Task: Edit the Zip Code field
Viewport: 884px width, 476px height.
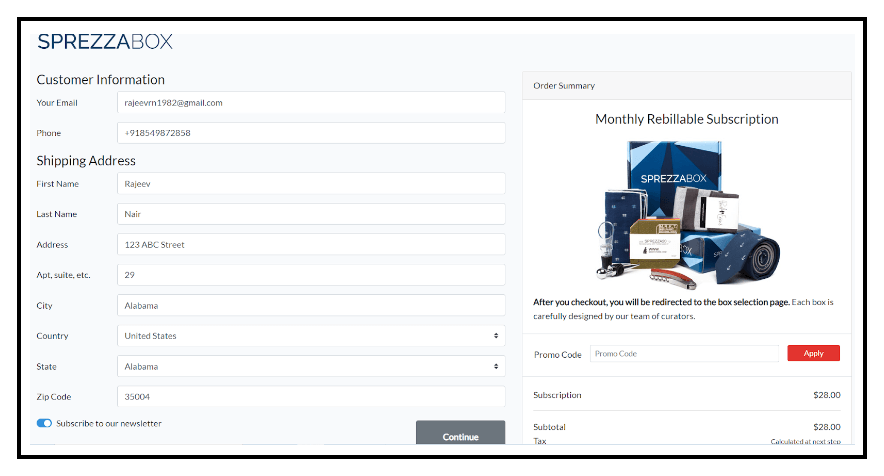Action: (311, 396)
